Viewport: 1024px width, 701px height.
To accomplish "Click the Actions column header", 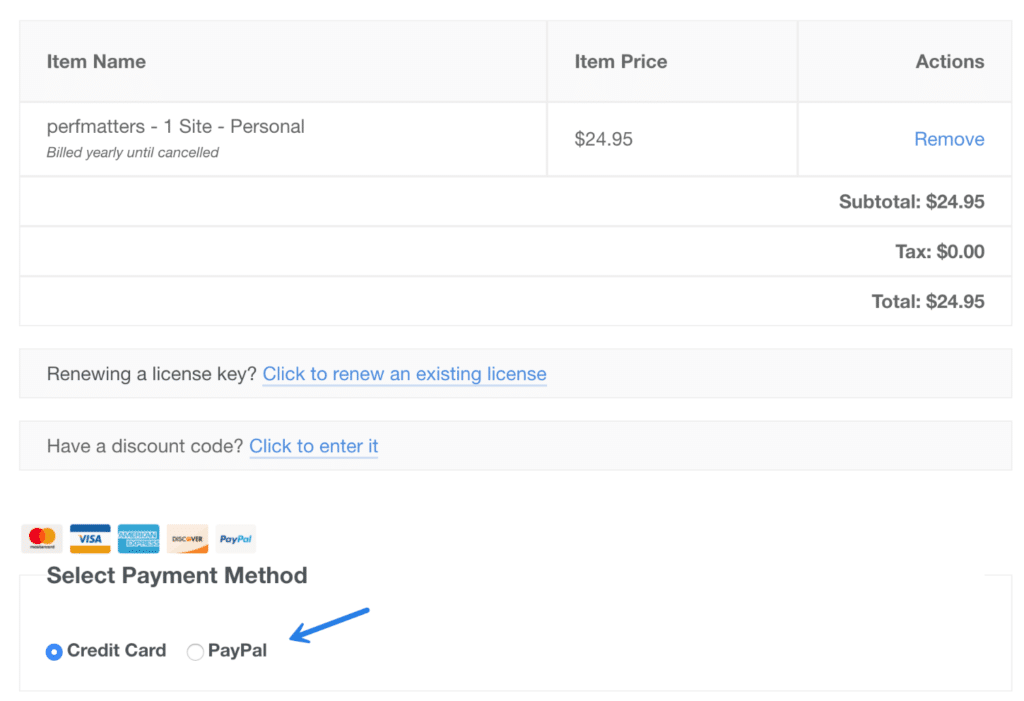I will pos(947,61).
